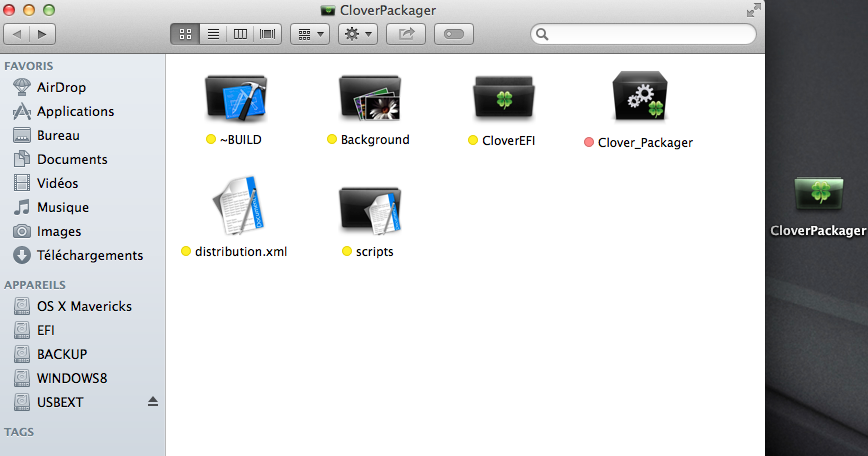The width and height of the screenshot is (868, 456).
Task: Click the "distribution.xml" file name label
Action: (x=241, y=252)
